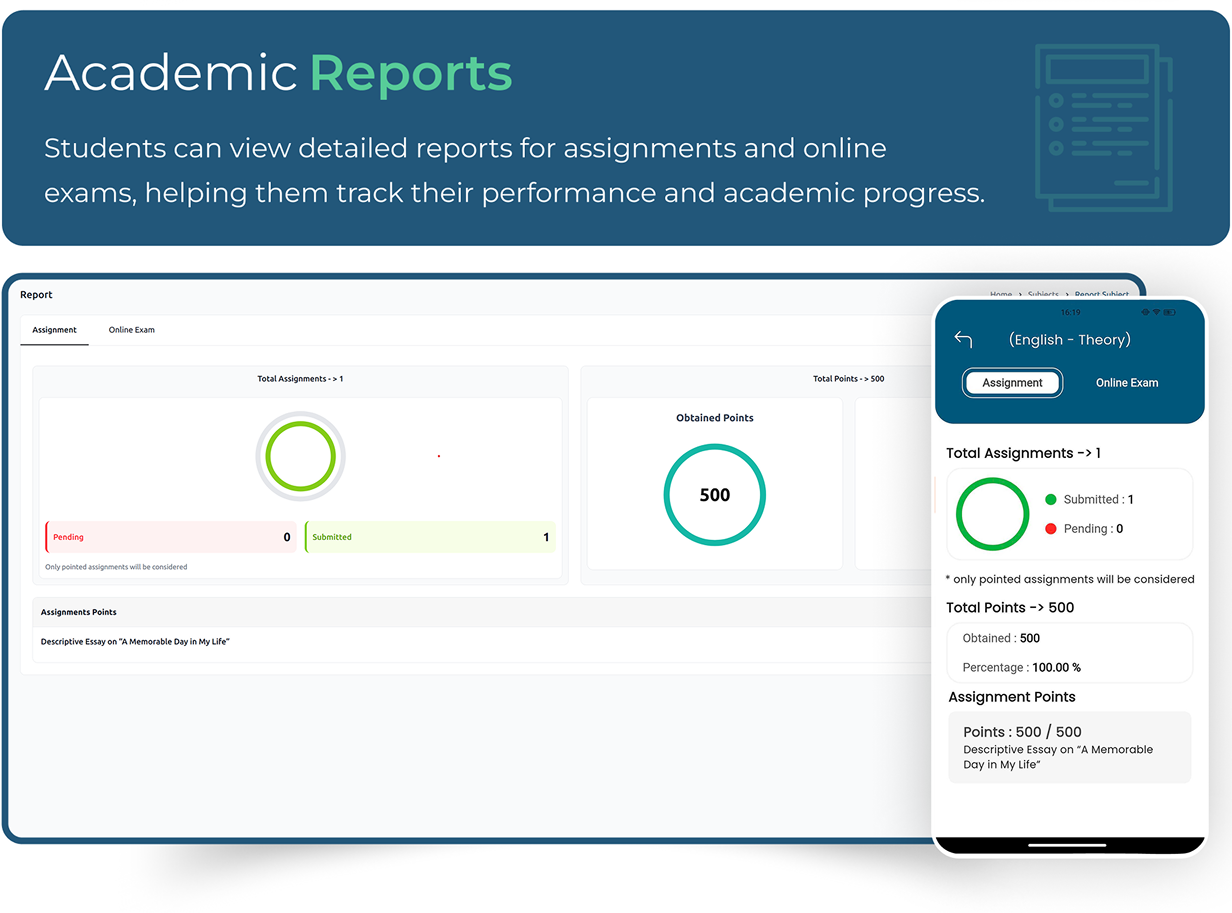Toggle the Assignment segment on the mobile app

[1012, 382]
